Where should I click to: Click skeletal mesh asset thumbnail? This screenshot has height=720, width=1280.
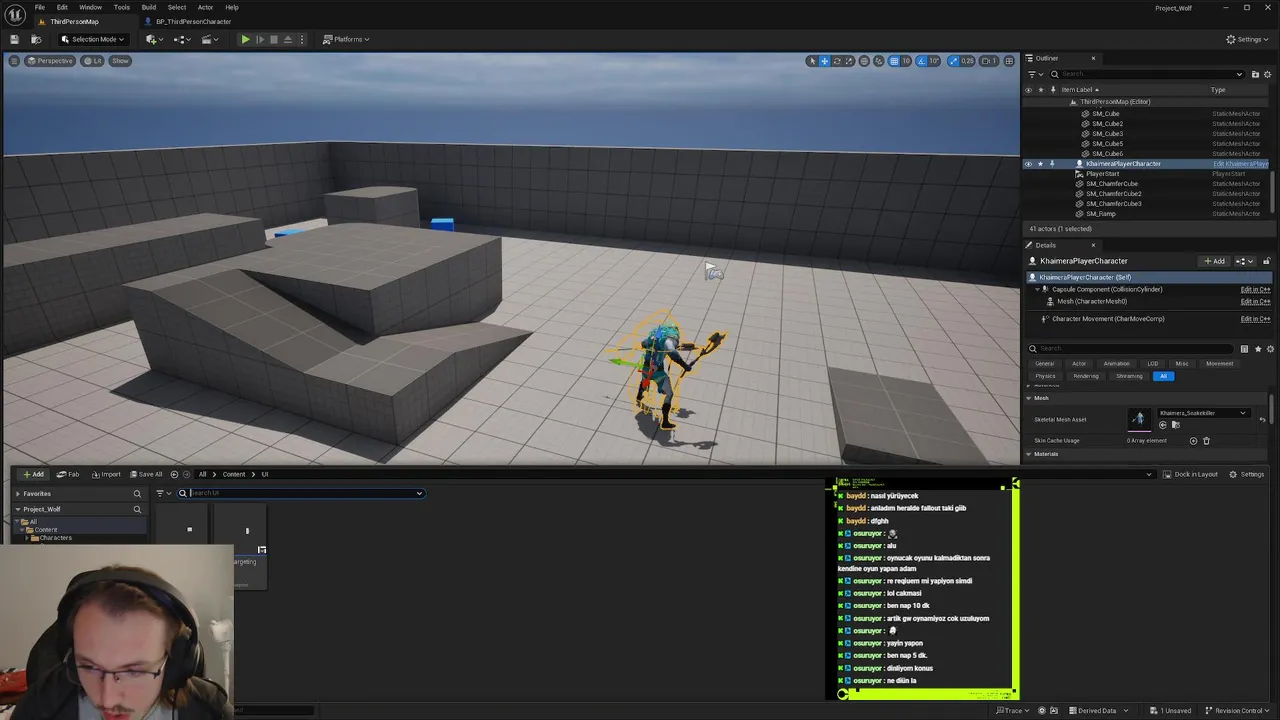tap(1138, 419)
